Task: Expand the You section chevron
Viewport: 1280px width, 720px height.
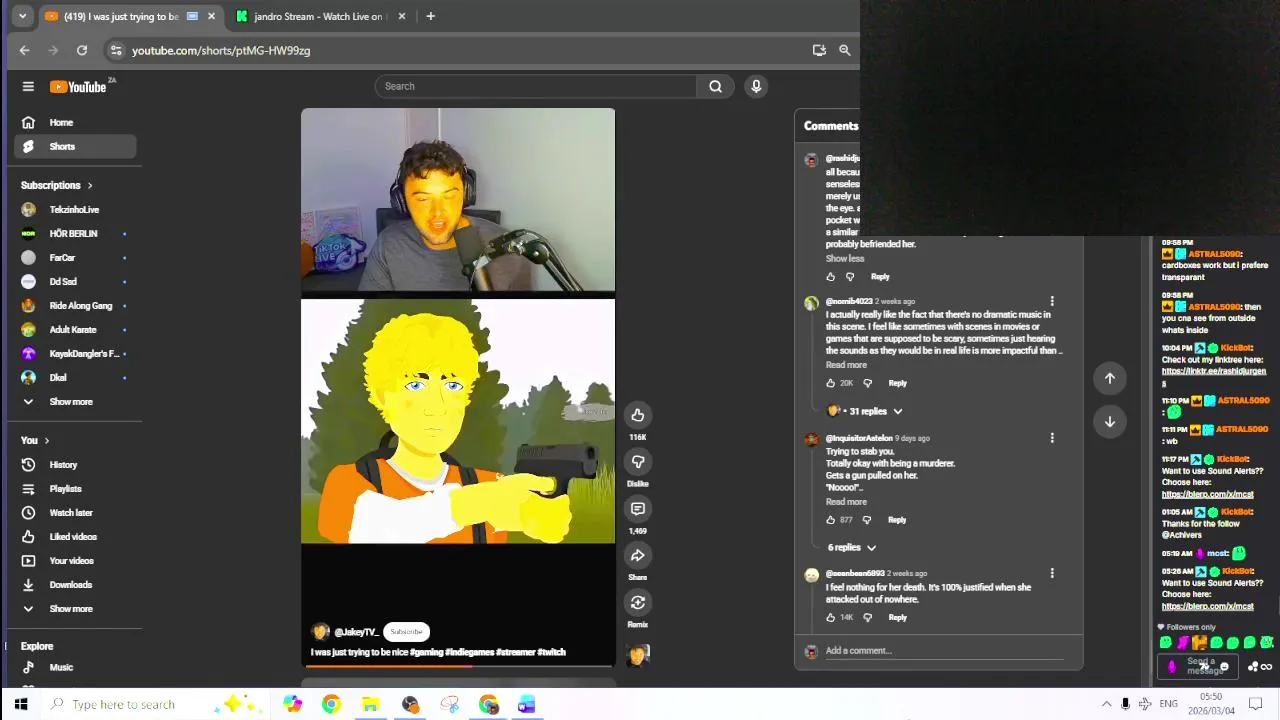Action: click(x=46, y=440)
